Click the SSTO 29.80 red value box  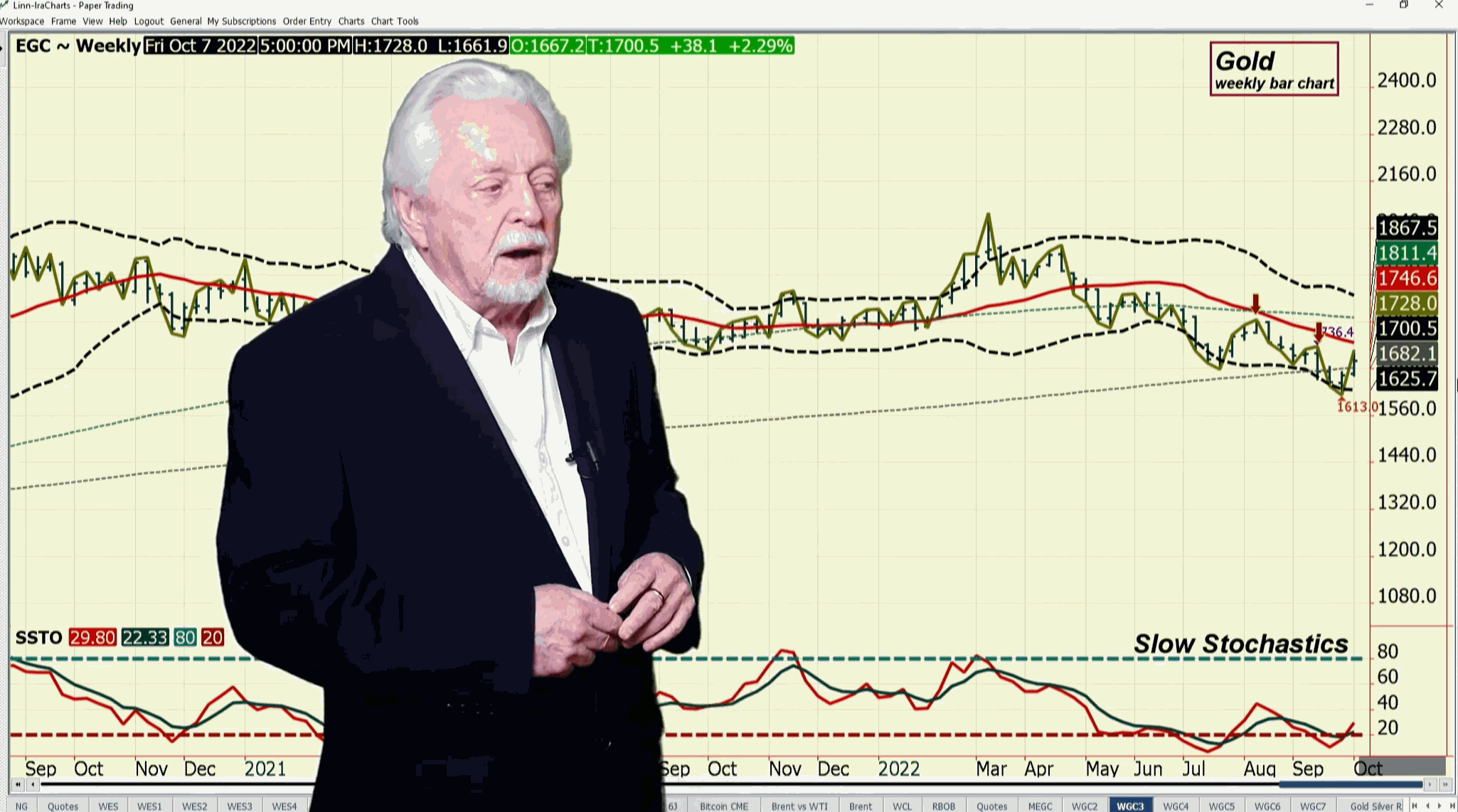pos(92,637)
